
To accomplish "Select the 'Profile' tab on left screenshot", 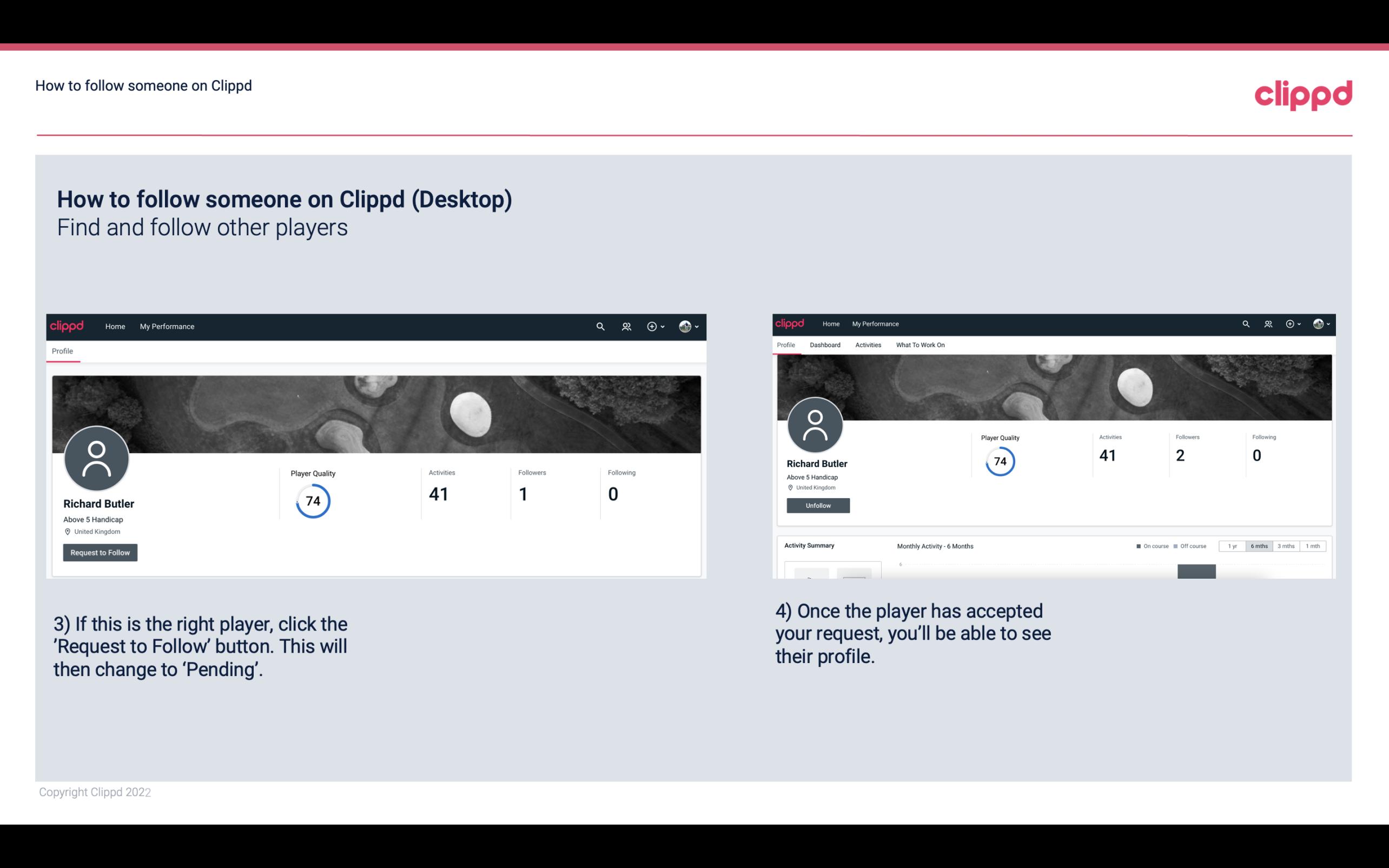I will tap(62, 351).
